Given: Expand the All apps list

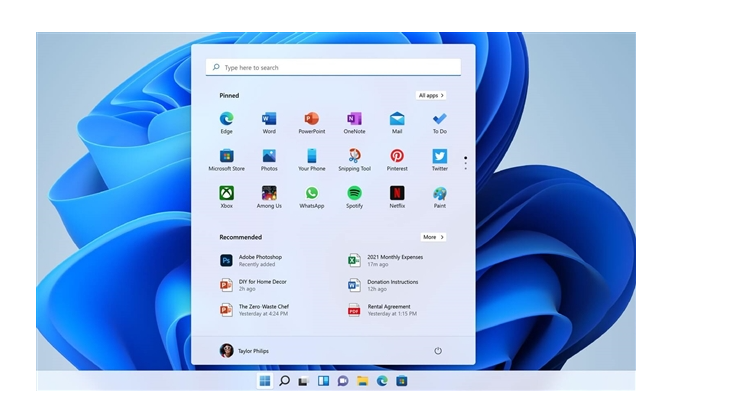Looking at the screenshot, I should pos(431,95).
